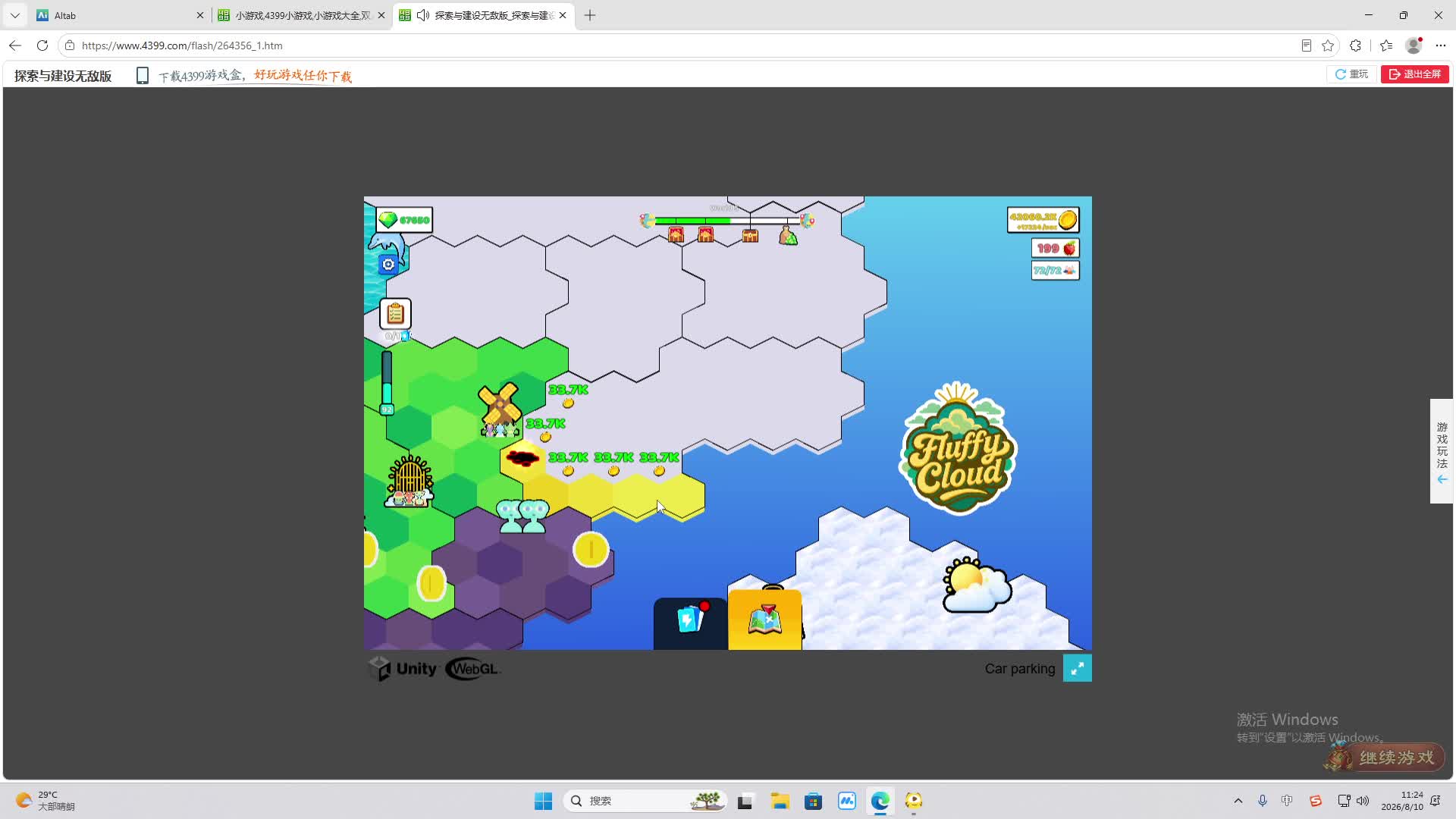Select the 探索与建设无敌版 tab
Image resolution: width=1456 pixels, height=819 pixels.
(483, 15)
